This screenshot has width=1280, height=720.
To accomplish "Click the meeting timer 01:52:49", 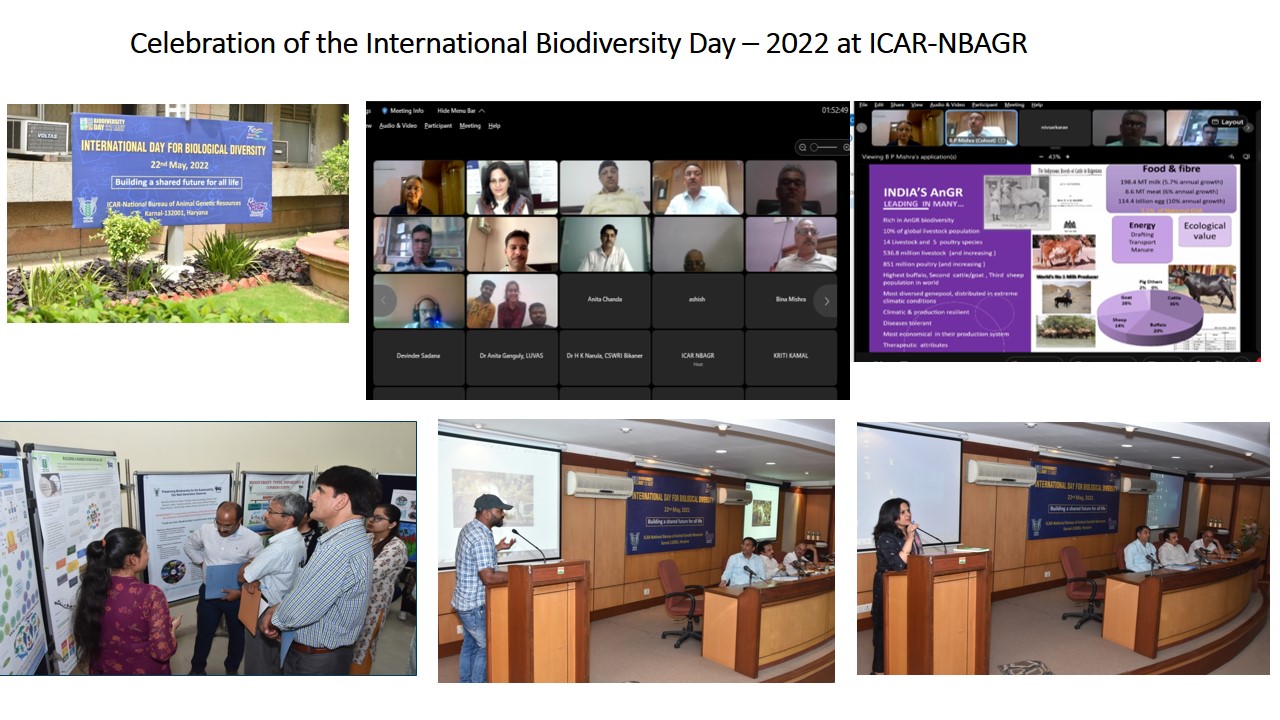I will (834, 110).
